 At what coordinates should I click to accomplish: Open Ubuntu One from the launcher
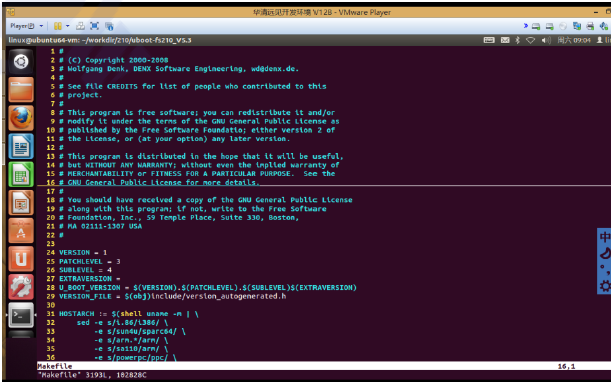click(21, 258)
